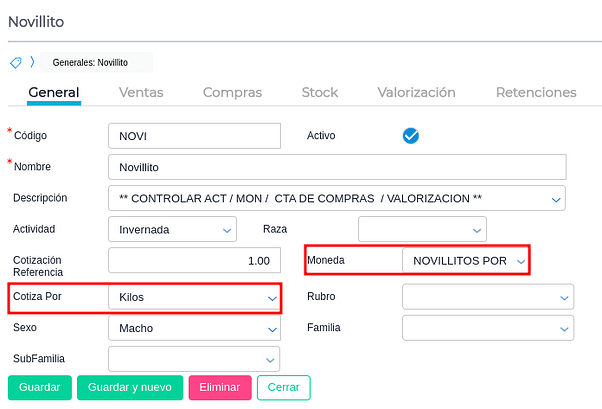Switch to the Ventas tab

point(141,93)
